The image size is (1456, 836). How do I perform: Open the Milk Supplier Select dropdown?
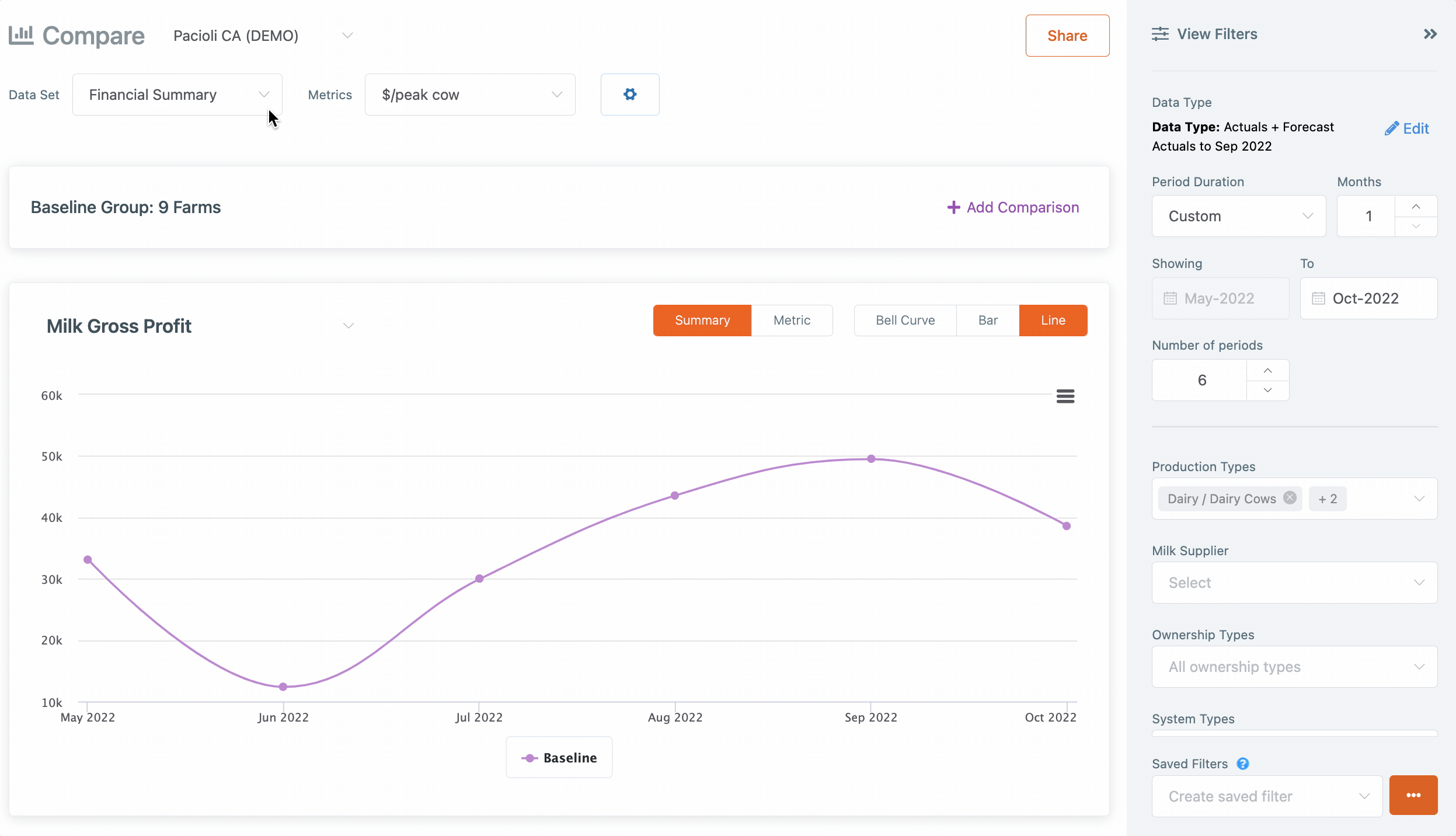1294,583
